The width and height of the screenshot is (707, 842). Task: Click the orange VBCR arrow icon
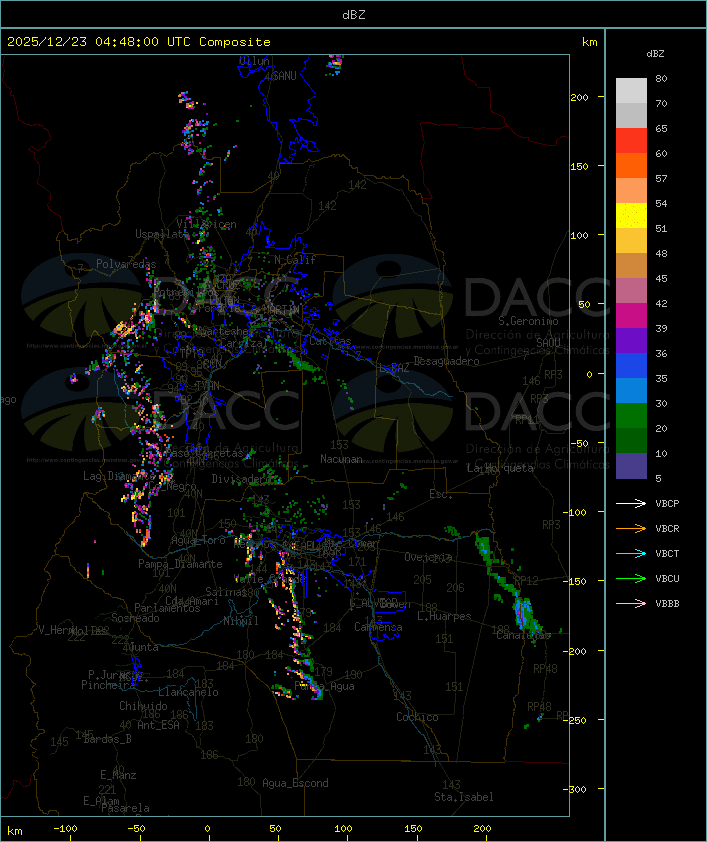pyautogui.click(x=631, y=528)
